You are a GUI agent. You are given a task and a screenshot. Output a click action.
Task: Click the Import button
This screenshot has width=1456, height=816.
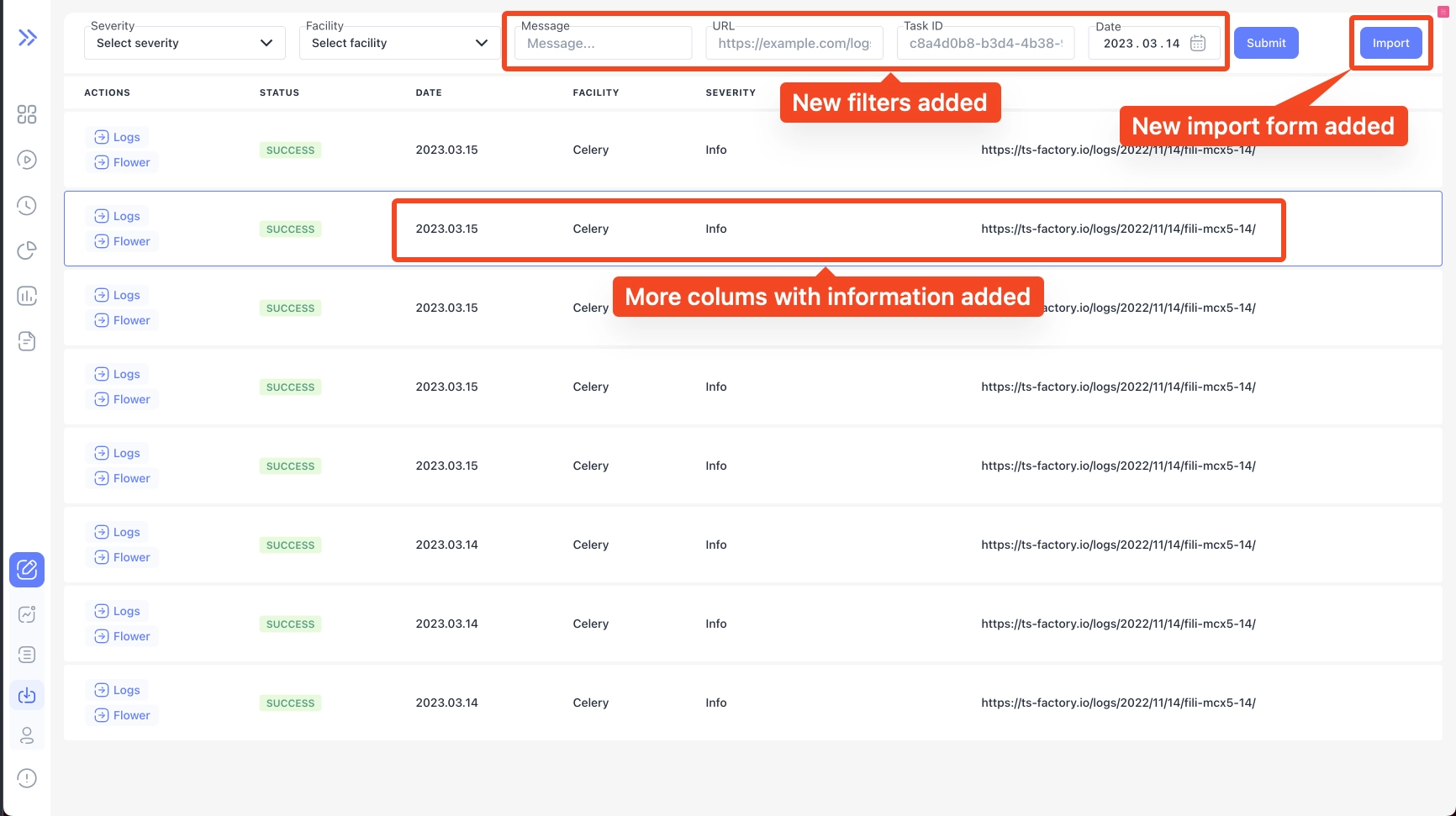point(1390,43)
